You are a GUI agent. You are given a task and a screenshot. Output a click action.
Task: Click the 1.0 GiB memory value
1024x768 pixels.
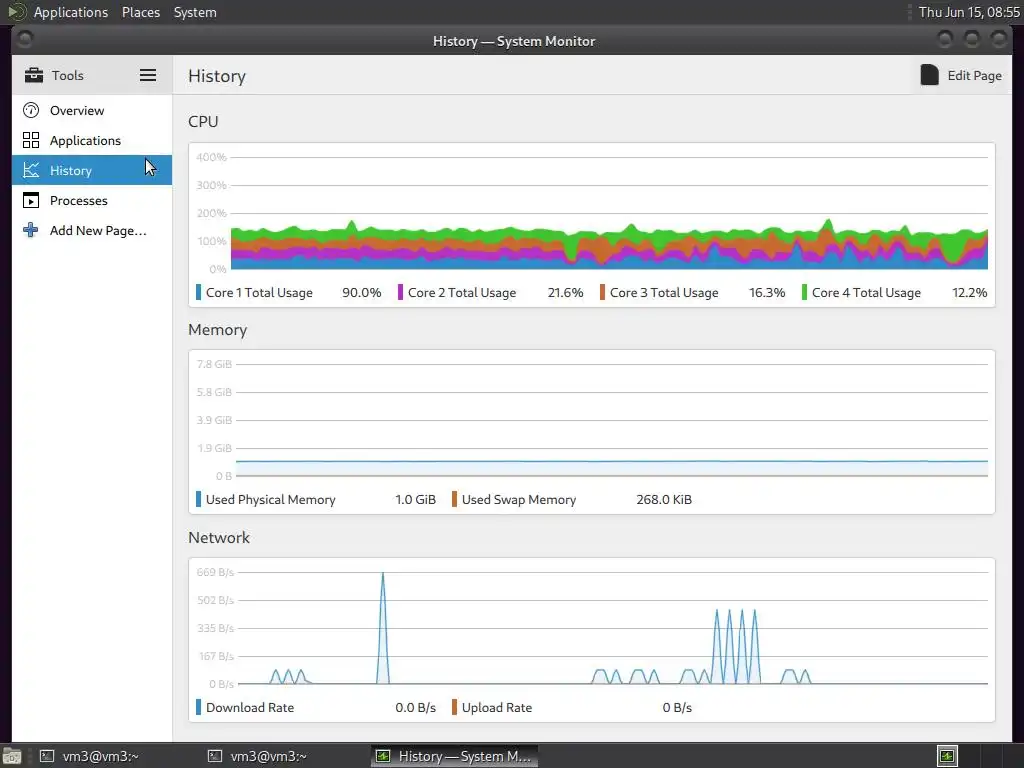tap(415, 500)
